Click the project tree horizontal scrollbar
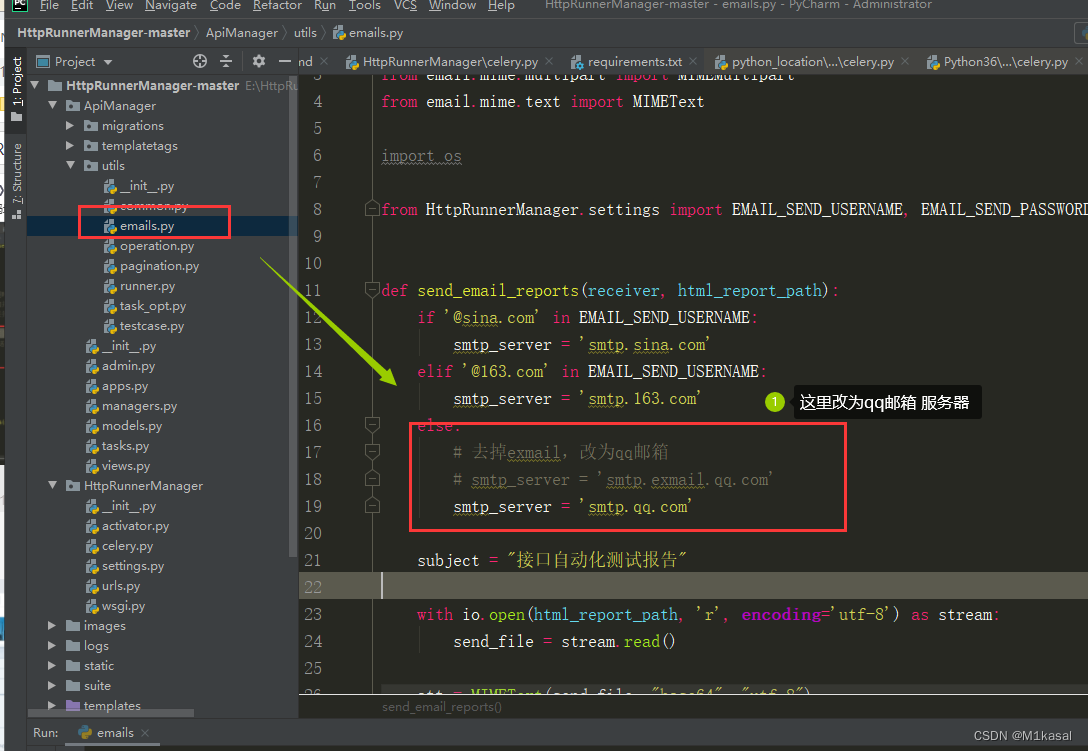1088x751 pixels. (111, 713)
